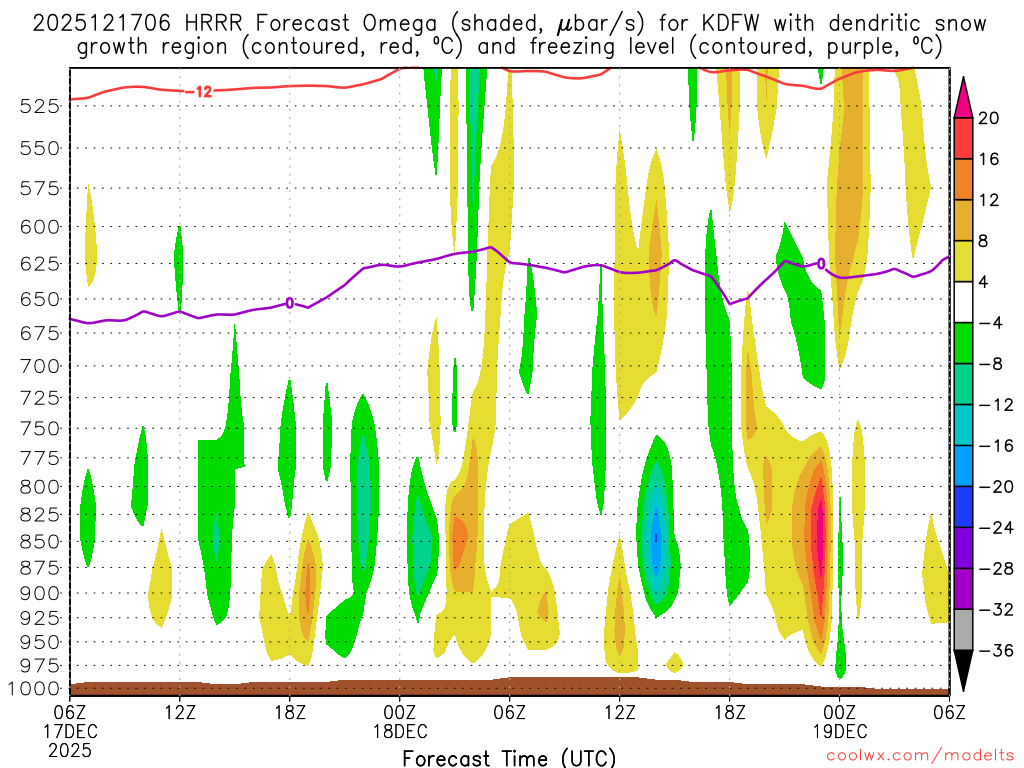The height and width of the screenshot is (768, 1024).
Task: Click the 800 pressure axis label
Action: pos(40,487)
